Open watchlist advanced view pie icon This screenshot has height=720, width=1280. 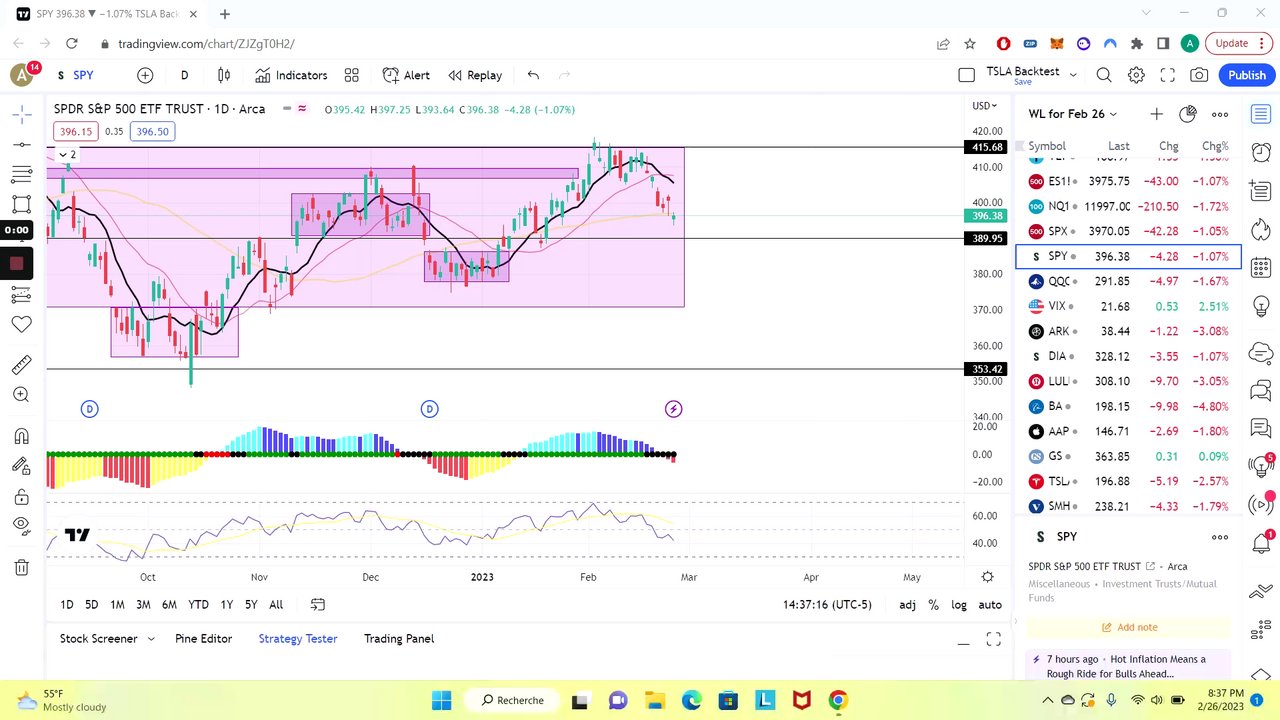pyautogui.click(x=1188, y=114)
